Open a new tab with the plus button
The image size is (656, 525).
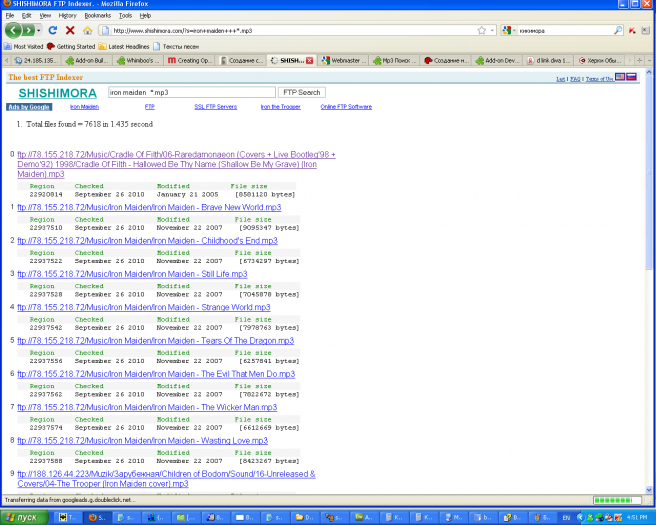(639, 61)
